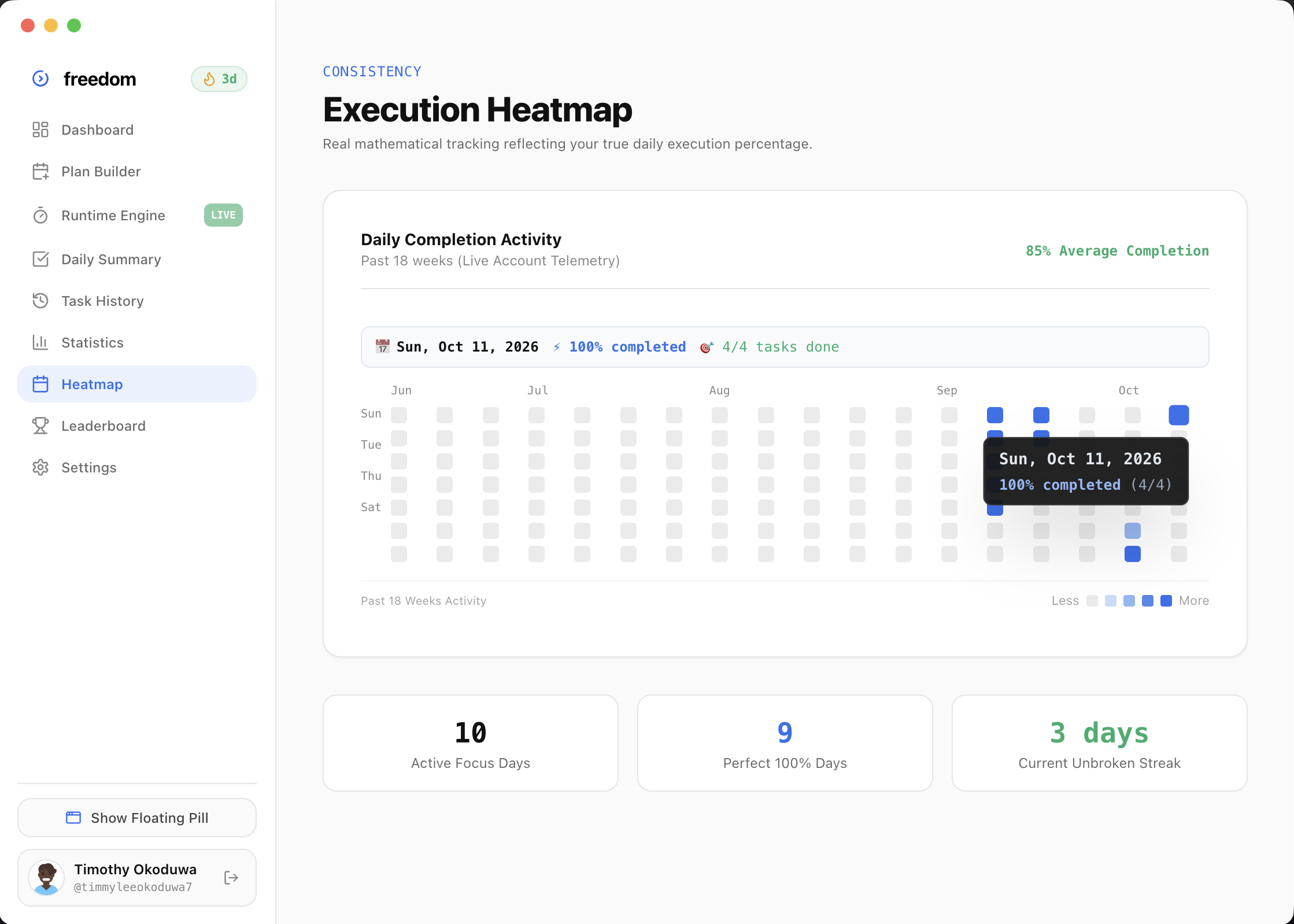Screen dimensions: 1294x924
Task: Click the 3d streak badge
Action: pyautogui.click(x=219, y=79)
